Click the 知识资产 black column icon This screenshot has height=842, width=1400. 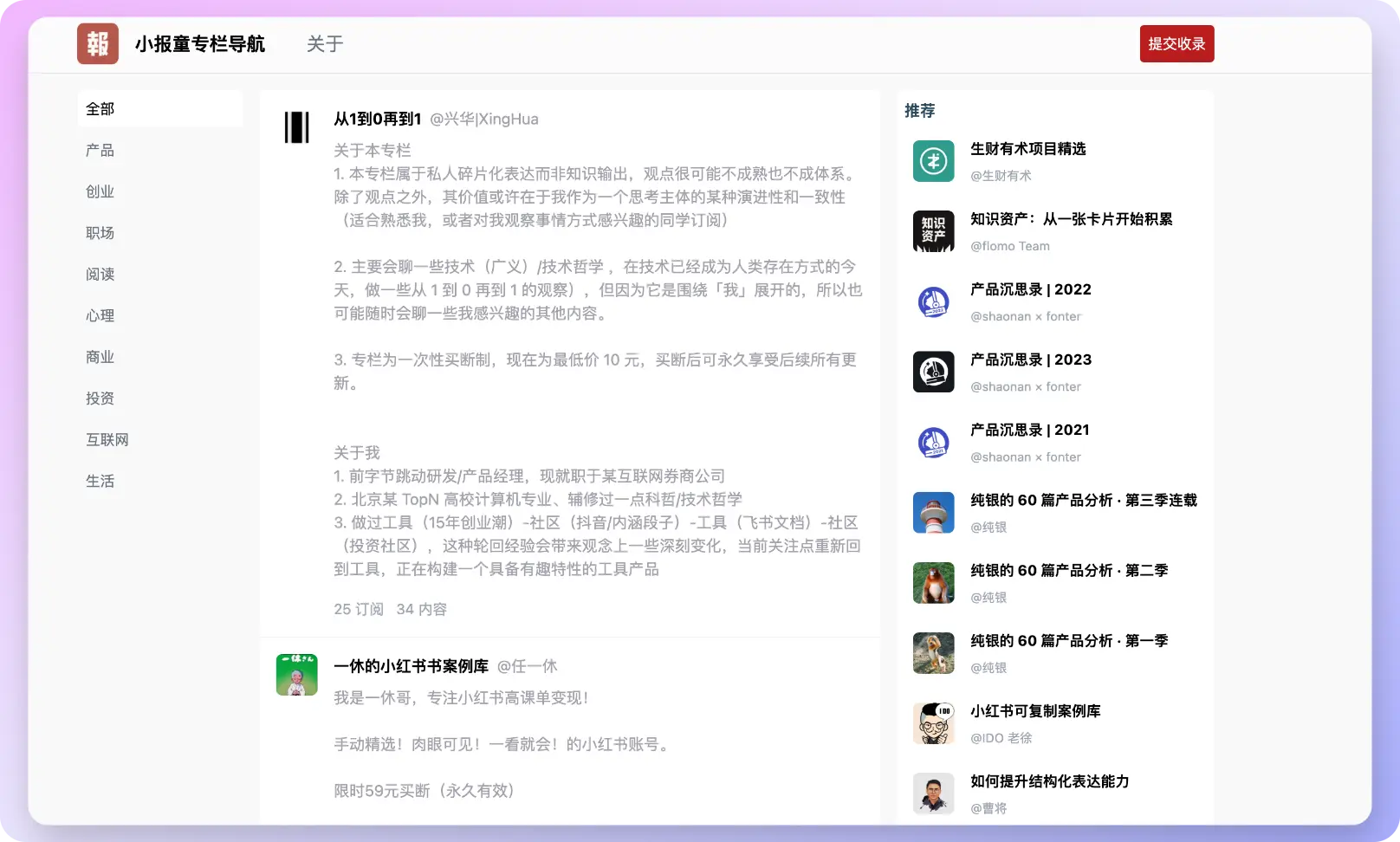tap(933, 231)
